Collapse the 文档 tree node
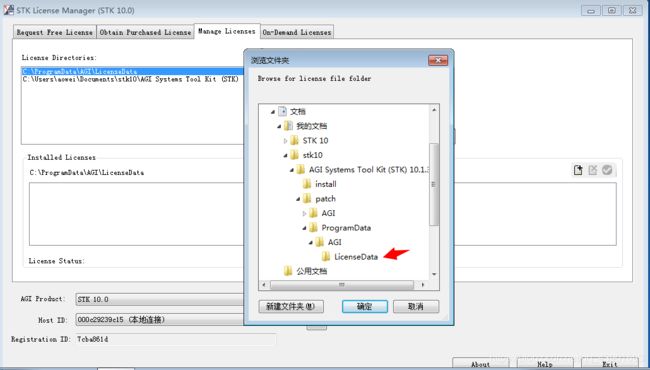The height and width of the screenshot is (370, 650). [x=273, y=112]
